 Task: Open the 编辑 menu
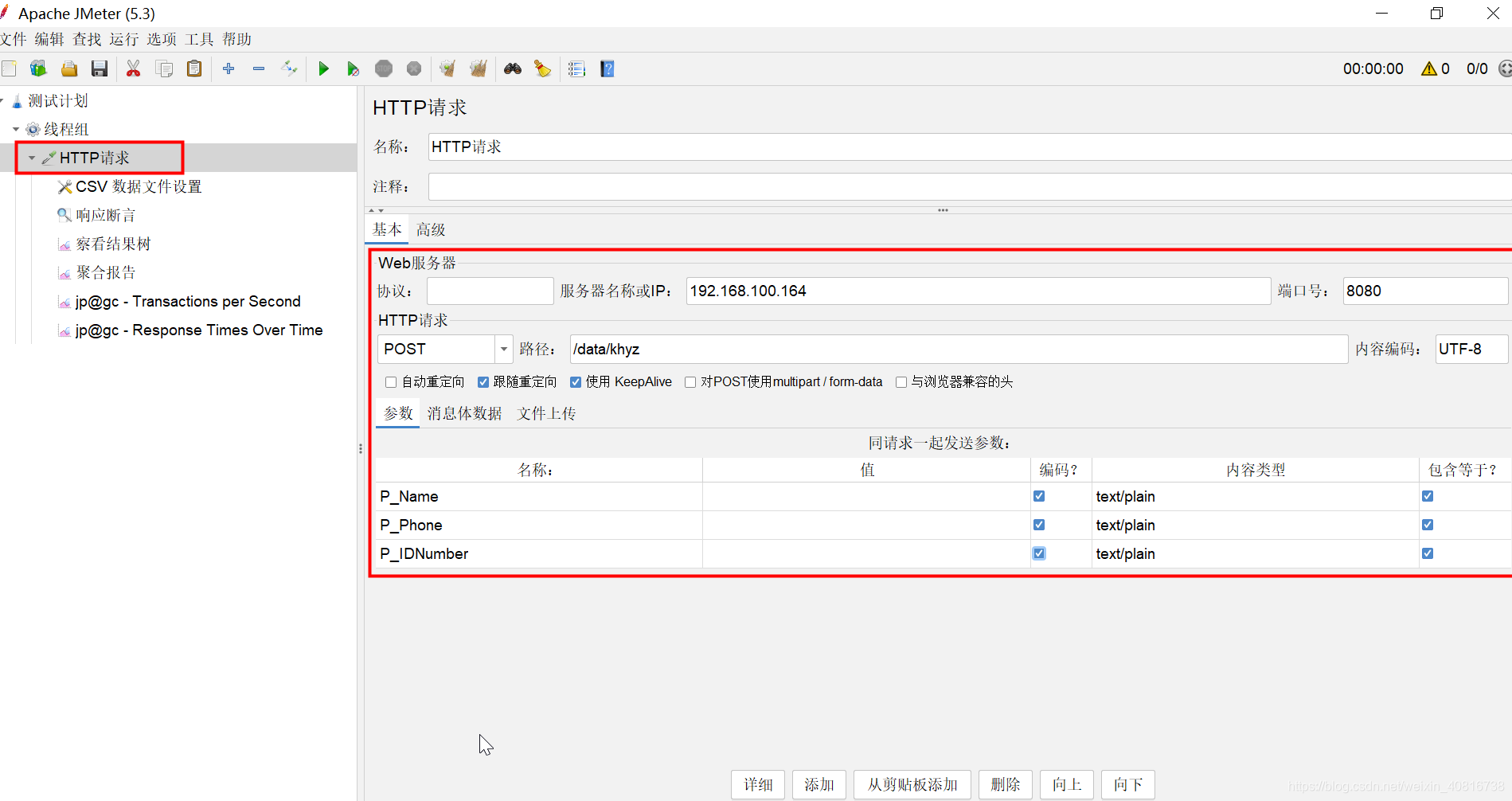[x=49, y=39]
